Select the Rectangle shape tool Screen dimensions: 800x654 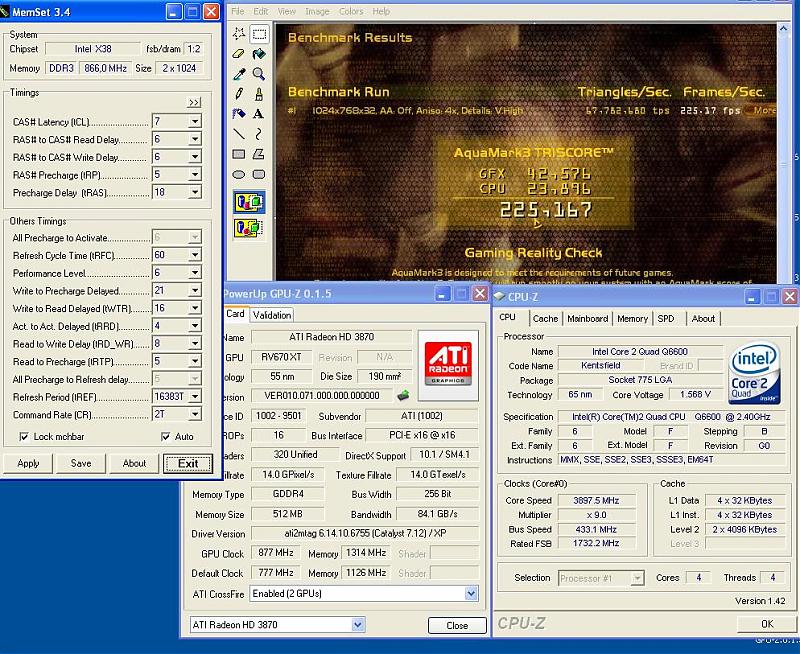click(239, 154)
